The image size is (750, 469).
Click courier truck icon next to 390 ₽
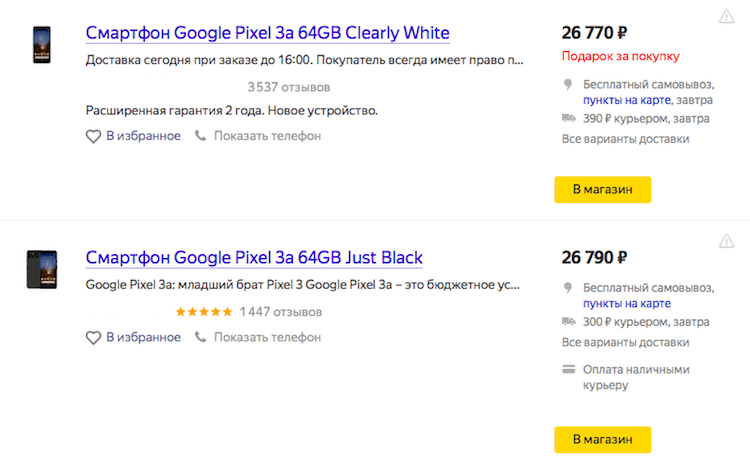pyautogui.click(x=568, y=119)
